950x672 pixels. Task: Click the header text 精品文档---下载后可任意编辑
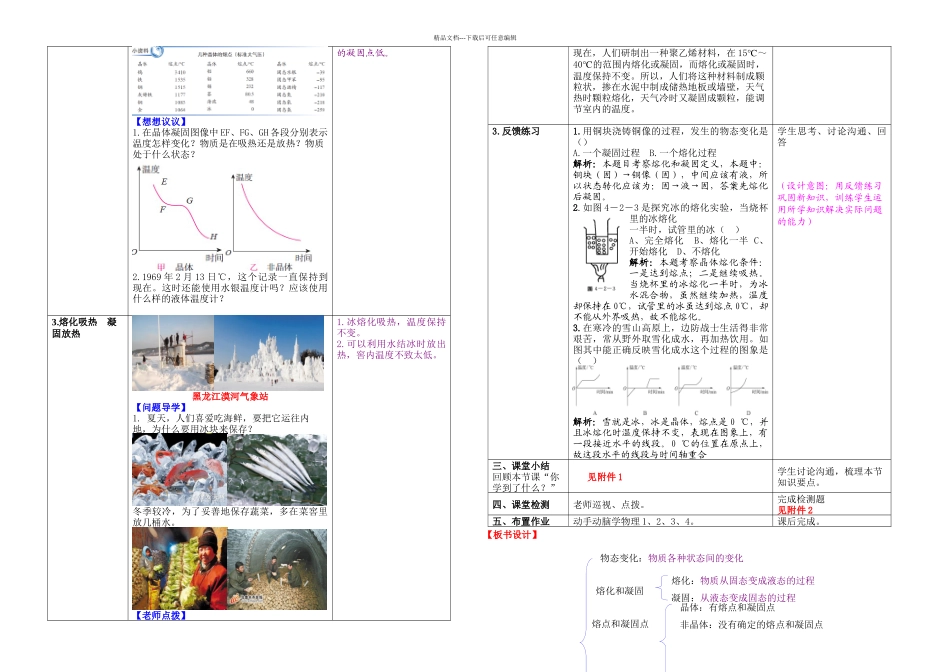[474, 38]
